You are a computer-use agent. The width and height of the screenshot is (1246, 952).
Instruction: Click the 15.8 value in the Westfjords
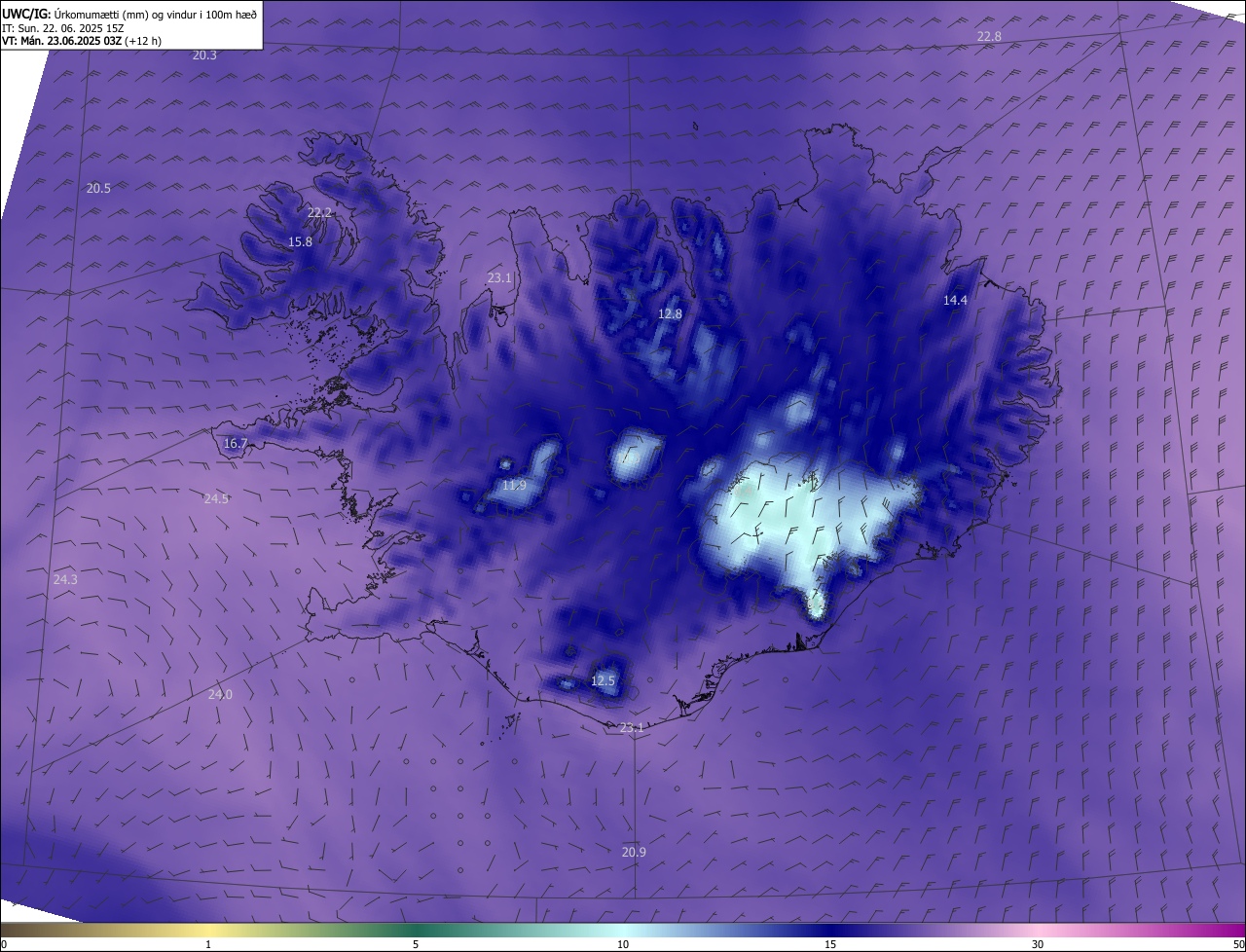pyautogui.click(x=300, y=241)
